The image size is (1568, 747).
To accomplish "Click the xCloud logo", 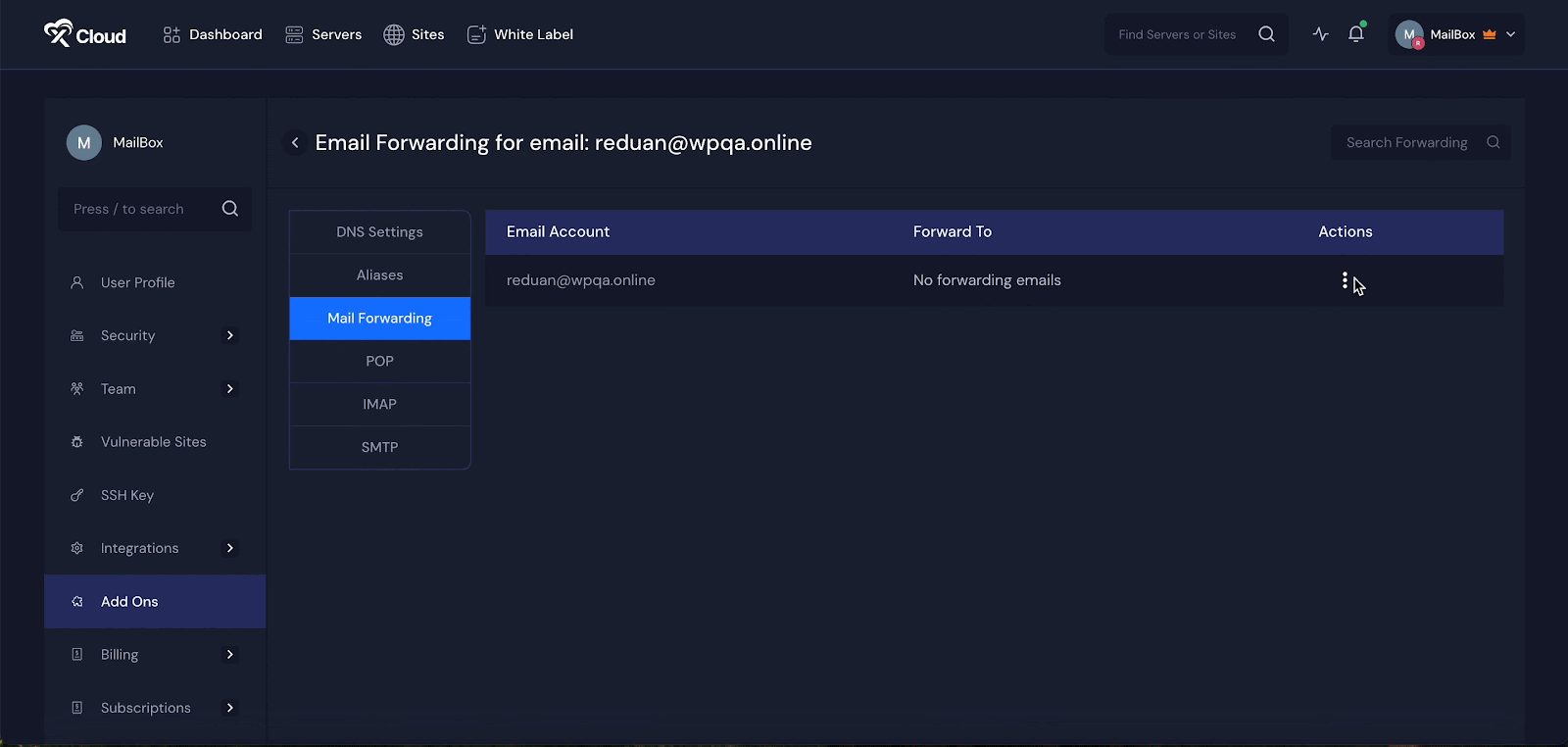I will coord(85,34).
